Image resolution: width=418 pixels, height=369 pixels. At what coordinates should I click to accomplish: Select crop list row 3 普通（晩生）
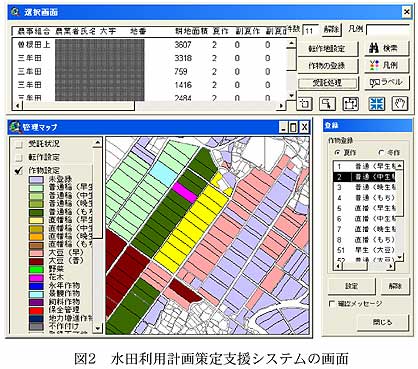pyautogui.click(x=364, y=187)
